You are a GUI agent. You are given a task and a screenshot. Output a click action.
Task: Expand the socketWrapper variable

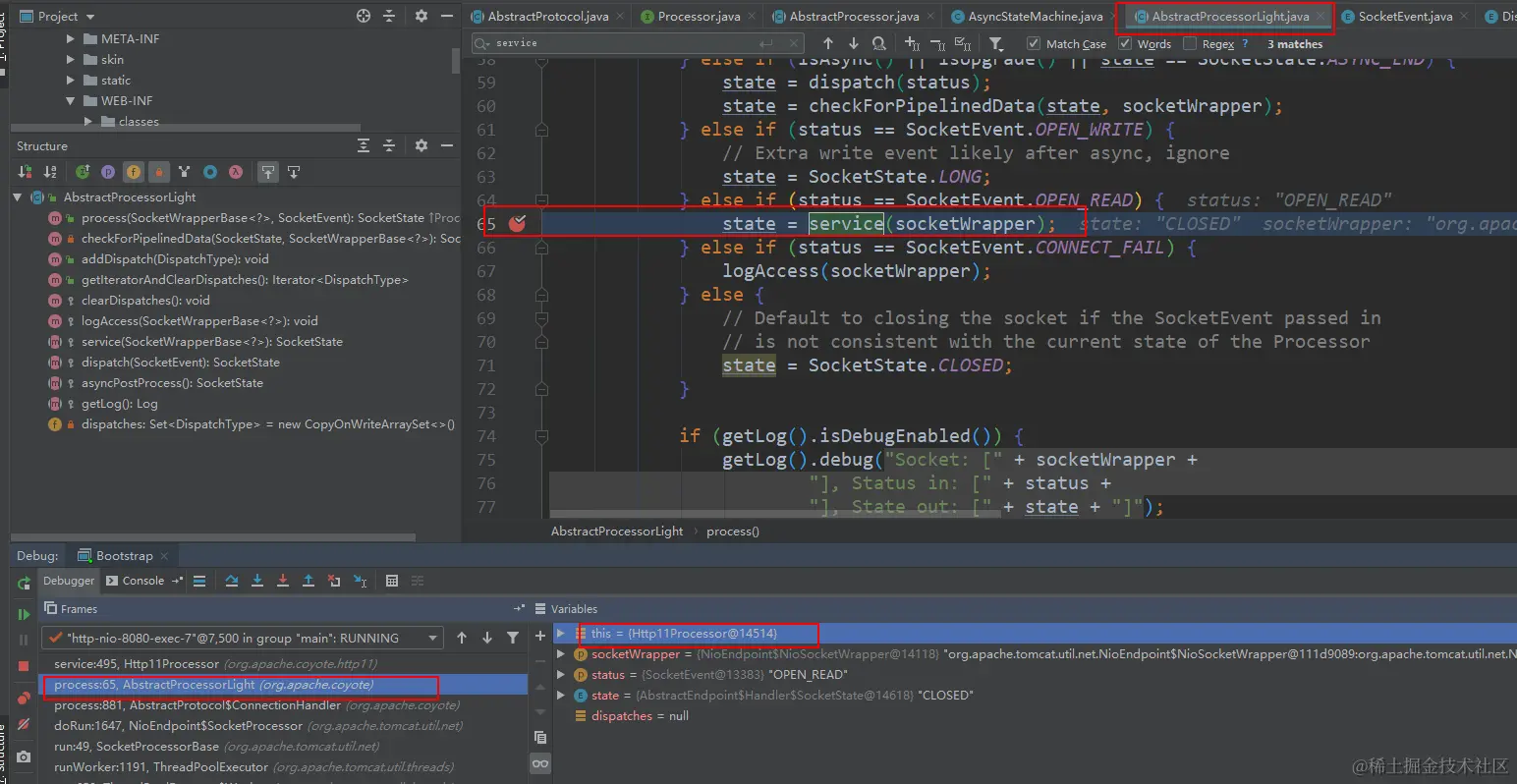pos(561,654)
